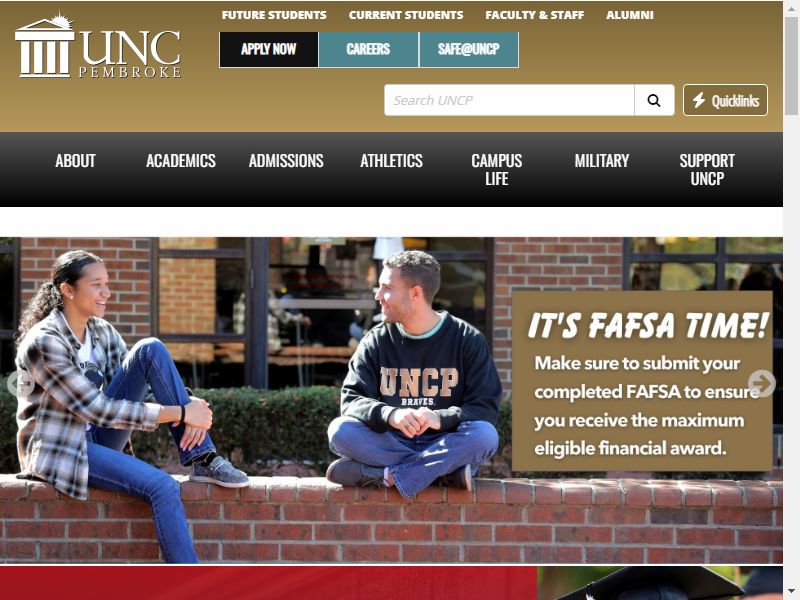This screenshot has height=600, width=800.
Task: Select the Military menu item
Action: (602, 161)
